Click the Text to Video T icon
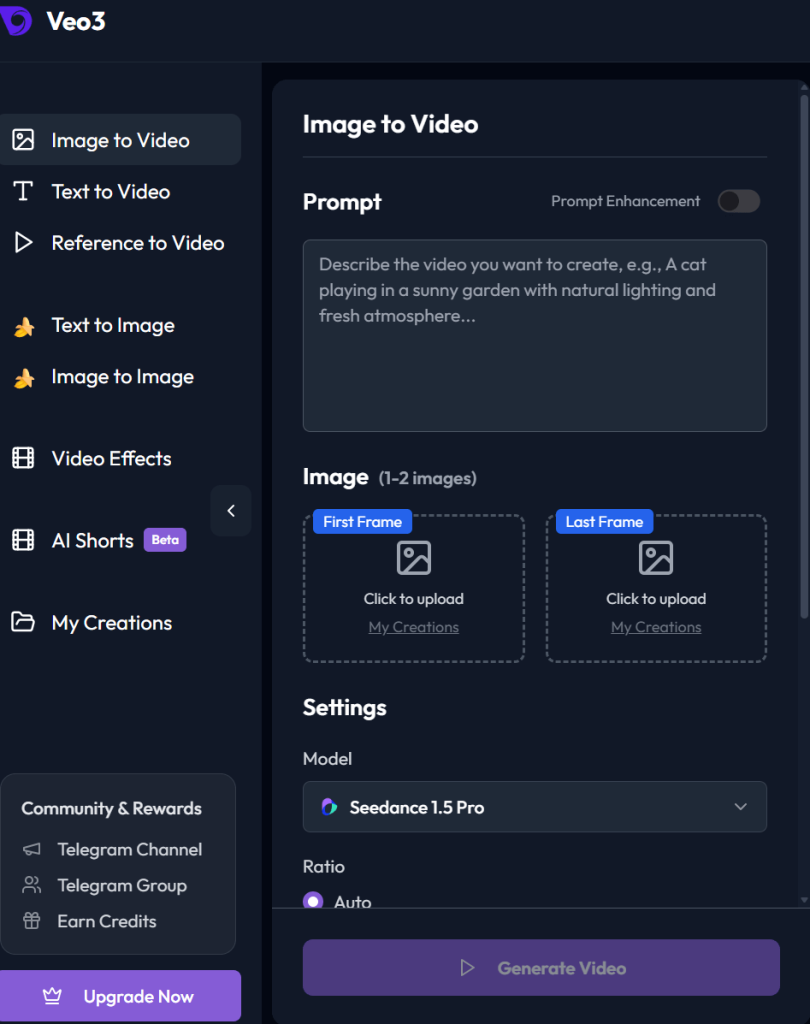 tap(23, 192)
